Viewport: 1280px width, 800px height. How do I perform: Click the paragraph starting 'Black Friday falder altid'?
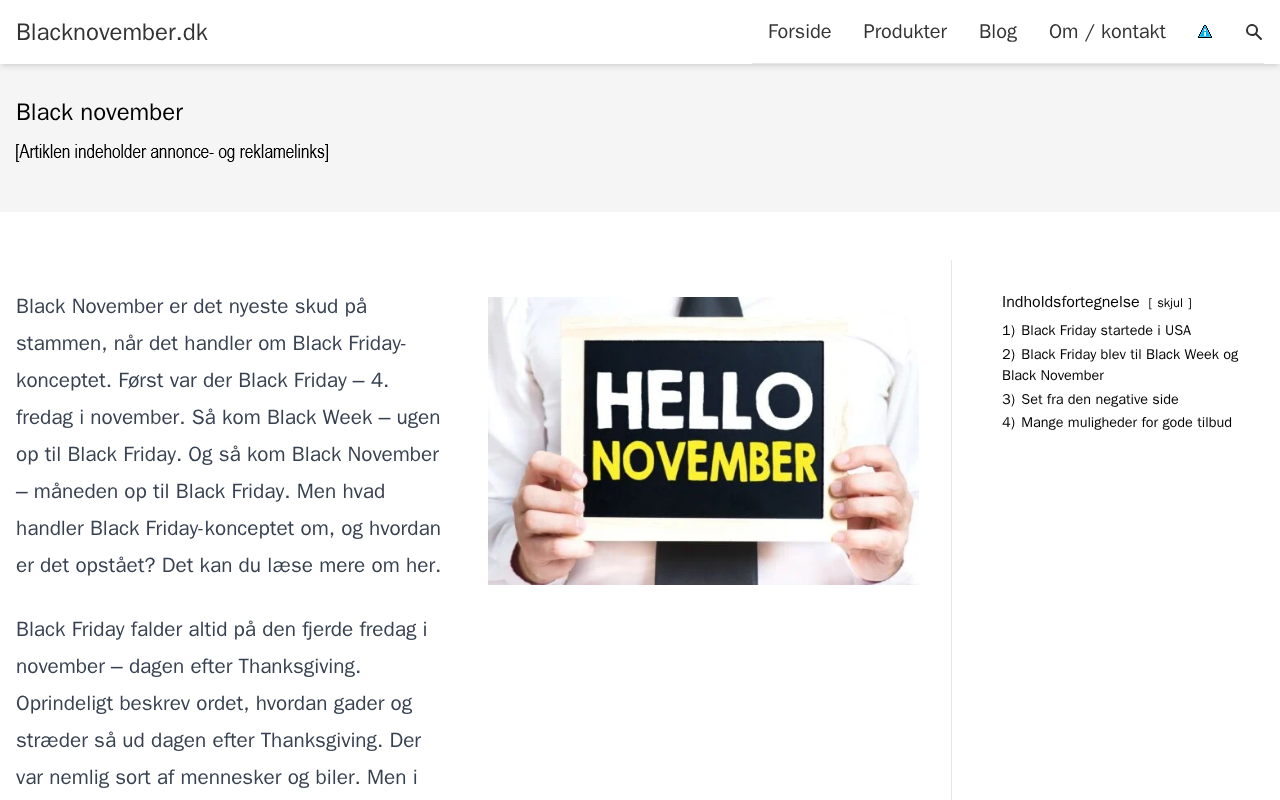222,703
